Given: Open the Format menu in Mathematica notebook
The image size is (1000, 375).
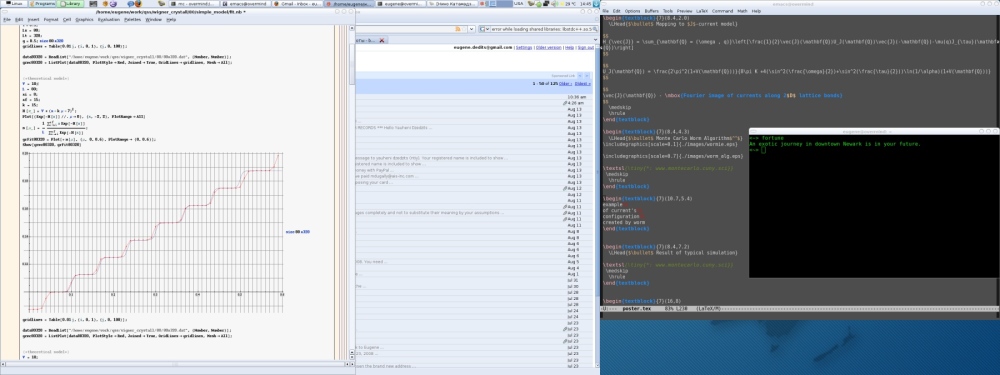Looking at the screenshot, I should 51,20.
